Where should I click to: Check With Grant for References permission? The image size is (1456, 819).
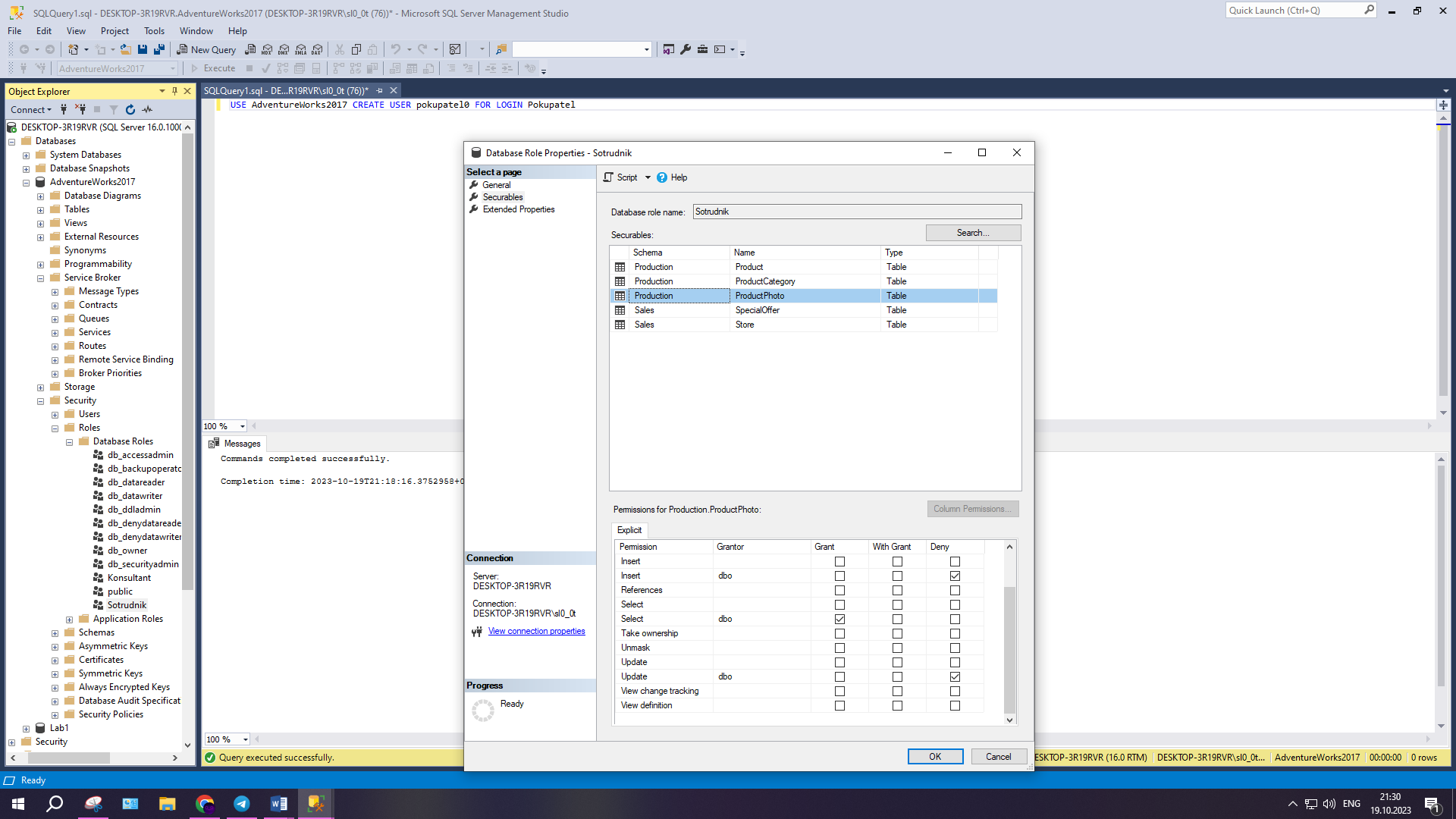[x=897, y=590]
